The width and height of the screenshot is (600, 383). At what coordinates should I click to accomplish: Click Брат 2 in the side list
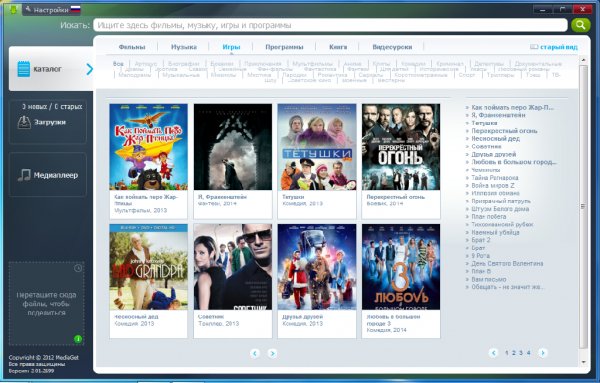(x=481, y=240)
